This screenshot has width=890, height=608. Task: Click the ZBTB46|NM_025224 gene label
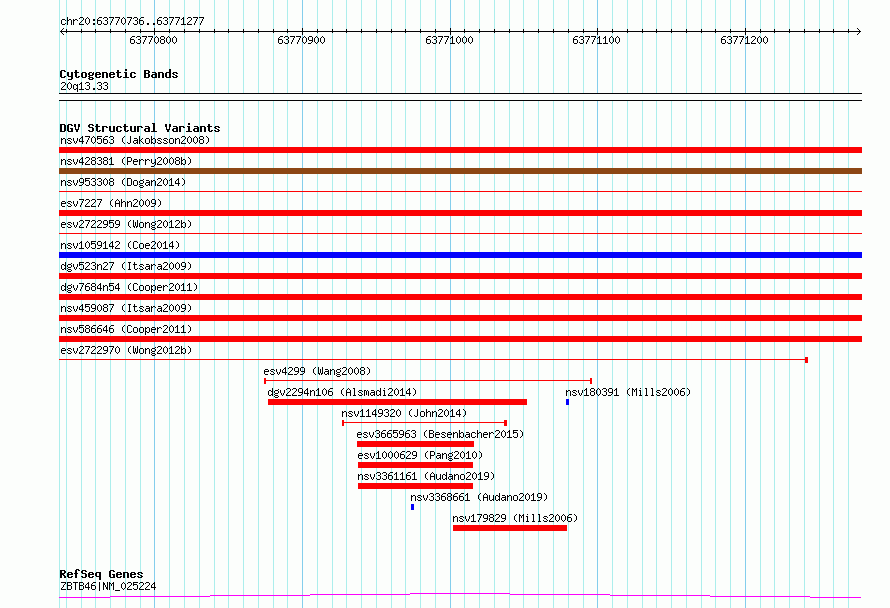108,586
